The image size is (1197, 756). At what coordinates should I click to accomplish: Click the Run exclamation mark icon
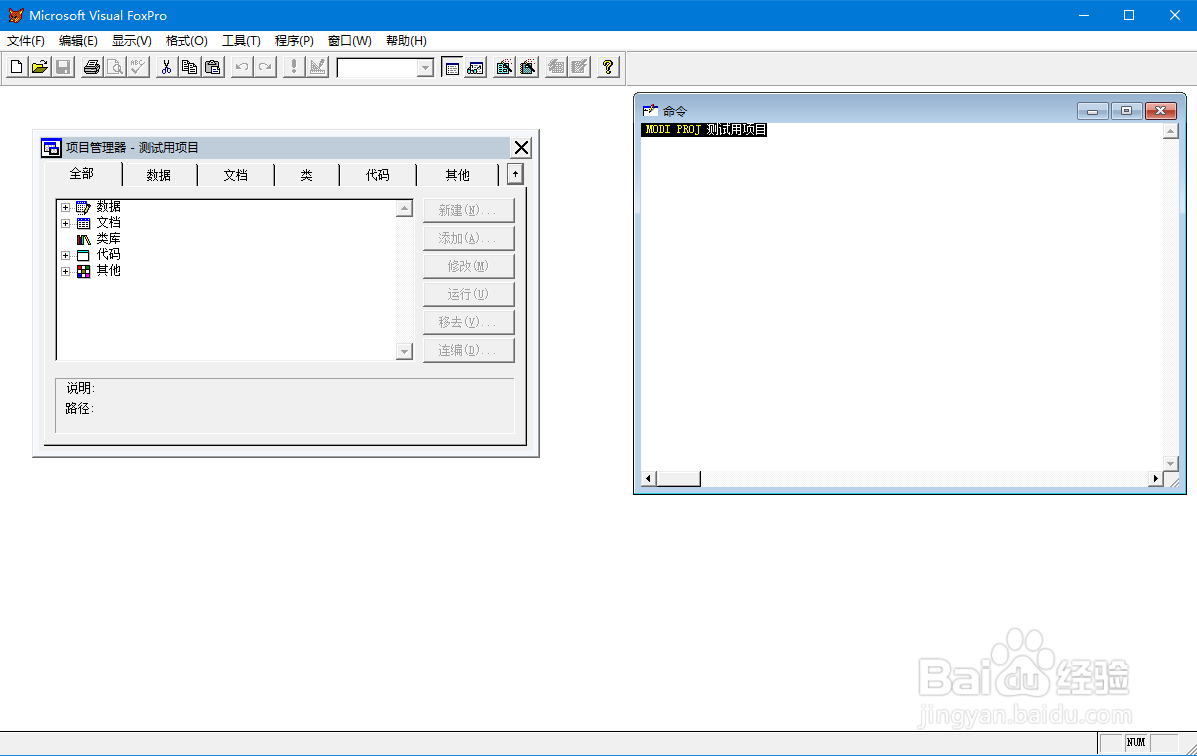[x=293, y=67]
